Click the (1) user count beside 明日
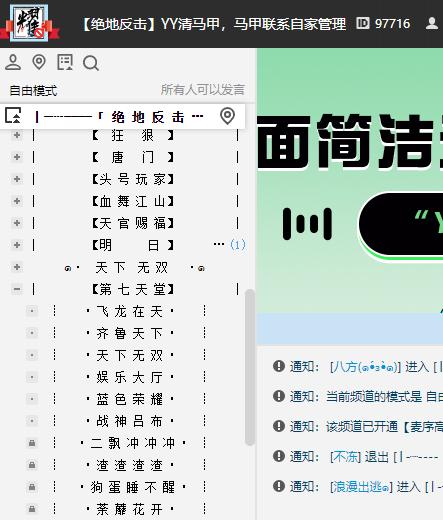Image resolution: width=443 pixels, height=520 pixels. [238, 245]
